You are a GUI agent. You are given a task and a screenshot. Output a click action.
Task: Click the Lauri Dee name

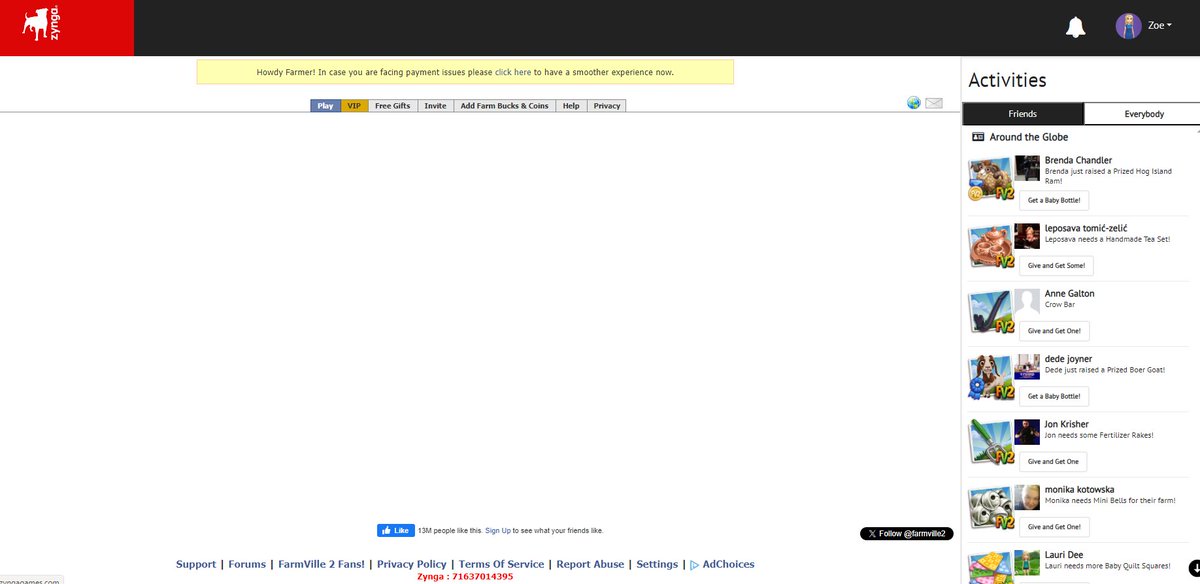[x=1065, y=555]
